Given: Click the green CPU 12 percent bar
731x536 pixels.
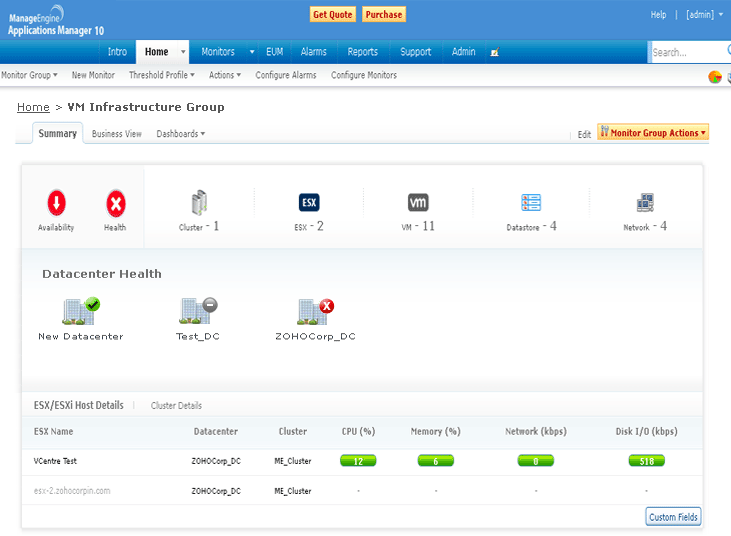Looking at the screenshot, I should click(x=357, y=461).
